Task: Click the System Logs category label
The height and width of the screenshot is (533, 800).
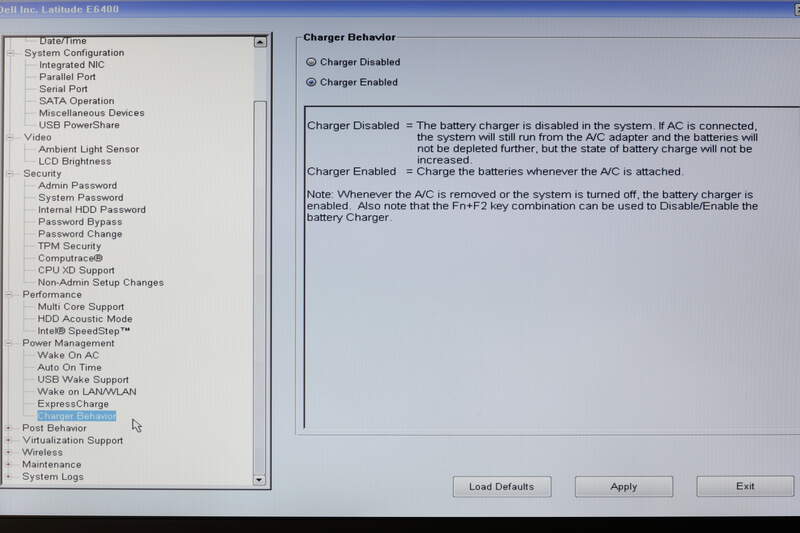Action: click(53, 477)
